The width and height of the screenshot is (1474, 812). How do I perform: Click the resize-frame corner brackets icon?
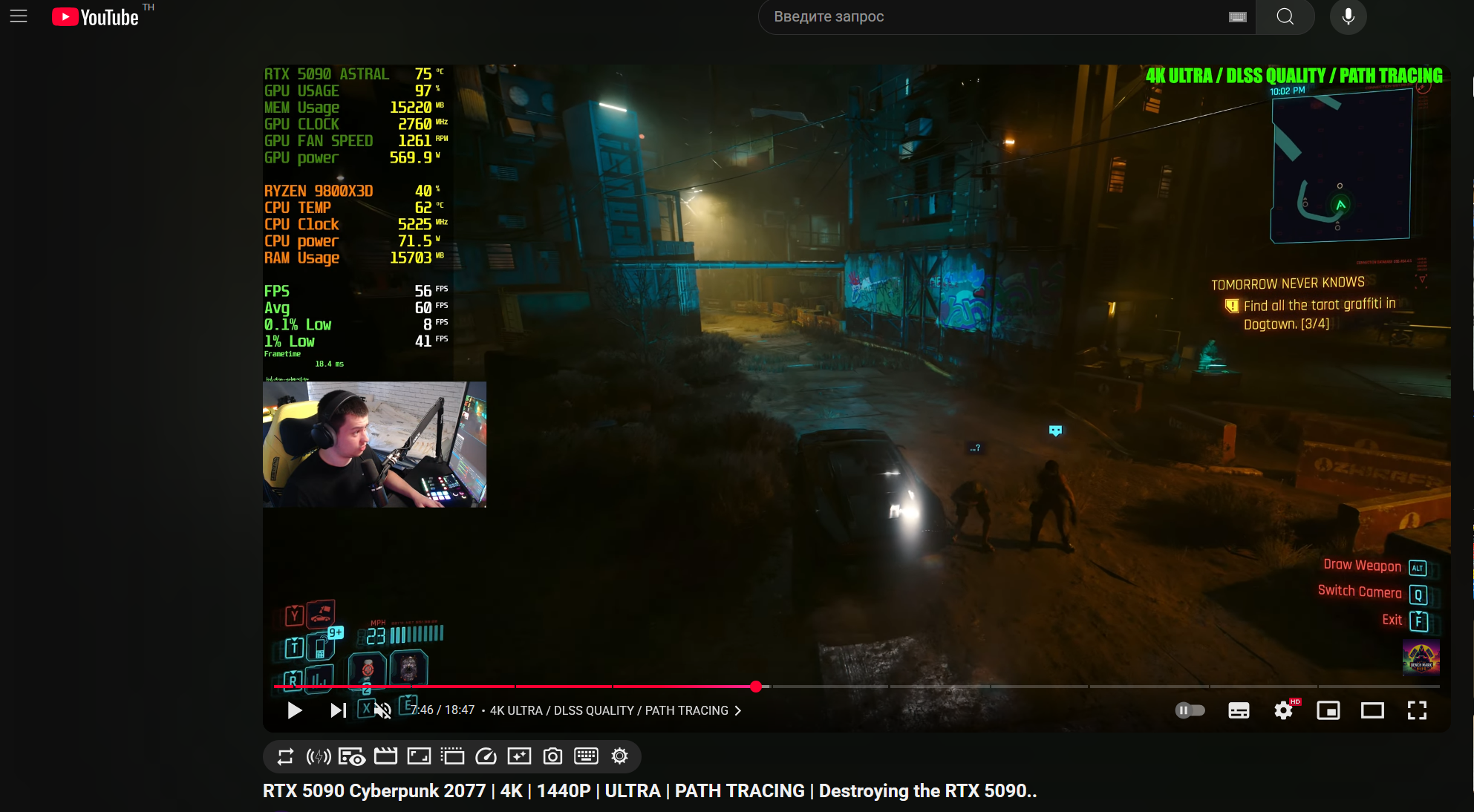[x=419, y=756]
